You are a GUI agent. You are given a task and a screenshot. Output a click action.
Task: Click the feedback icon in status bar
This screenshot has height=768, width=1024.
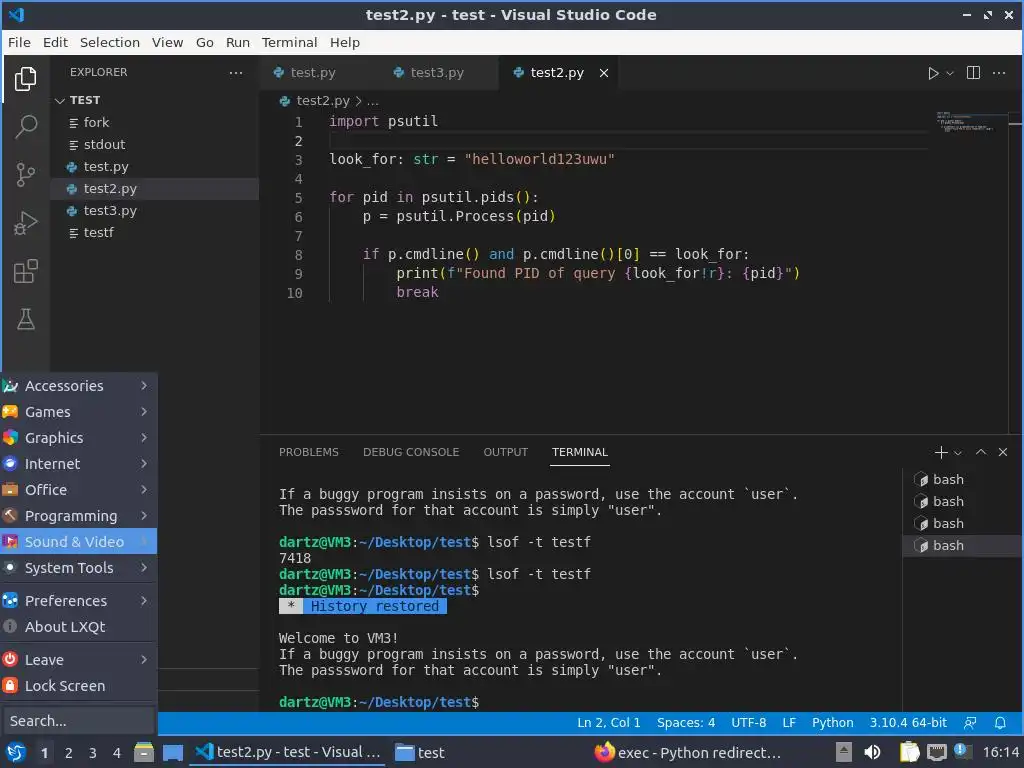[x=970, y=723]
